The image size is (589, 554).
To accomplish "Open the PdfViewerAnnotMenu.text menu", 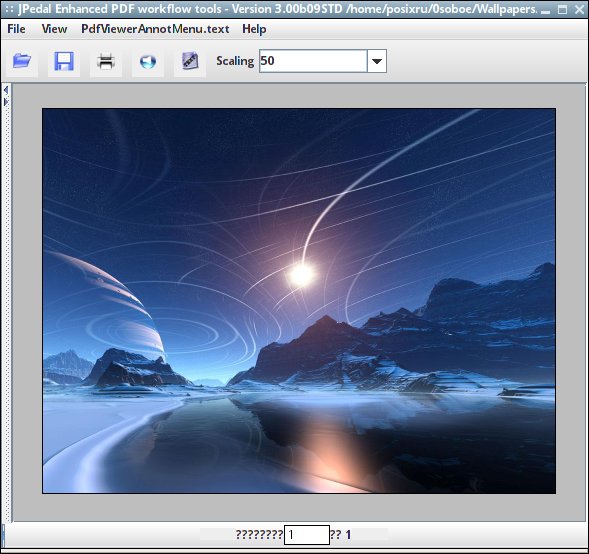I will (x=155, y=29).
